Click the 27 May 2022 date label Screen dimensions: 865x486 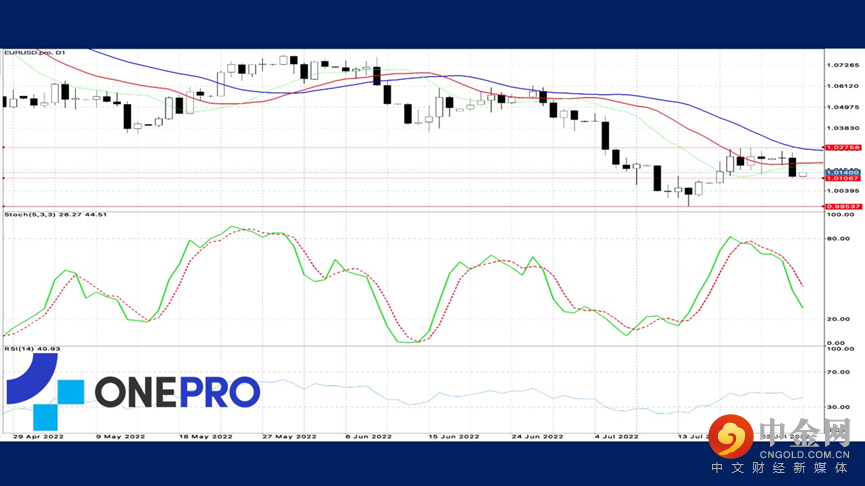pos(289,436)
